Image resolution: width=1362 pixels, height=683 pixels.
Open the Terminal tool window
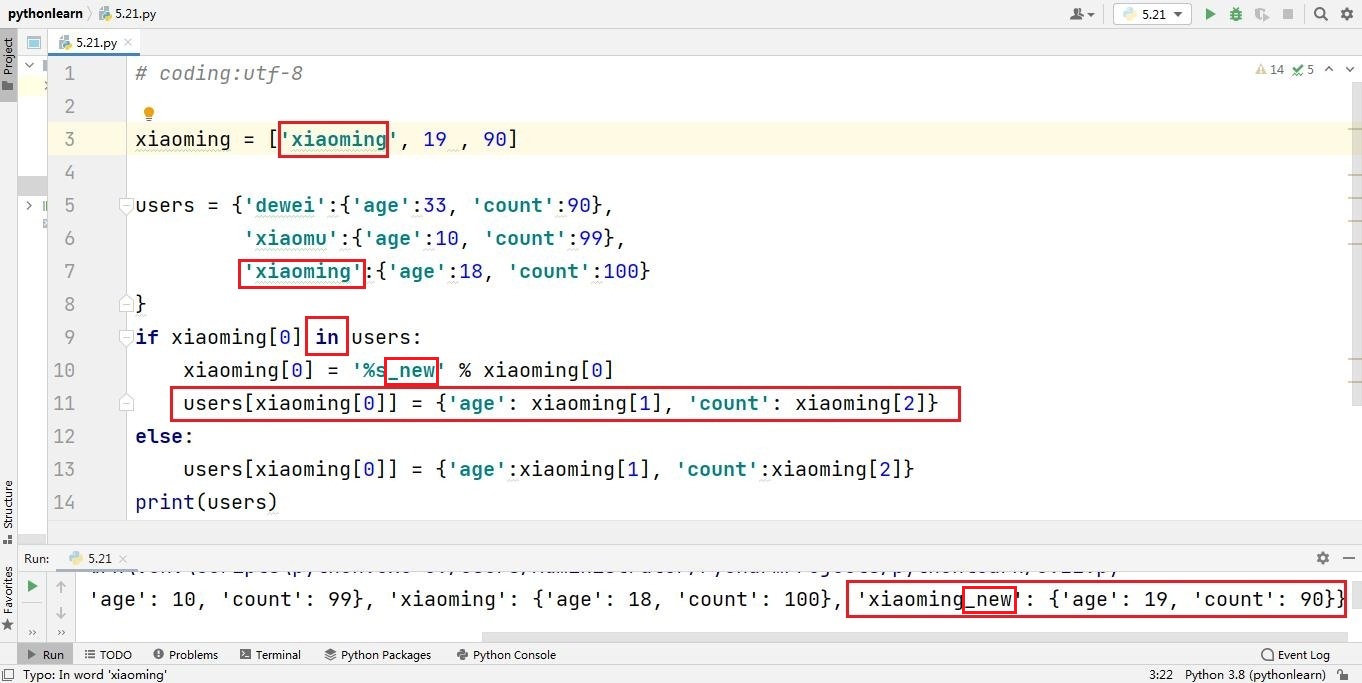click(270, 655)
